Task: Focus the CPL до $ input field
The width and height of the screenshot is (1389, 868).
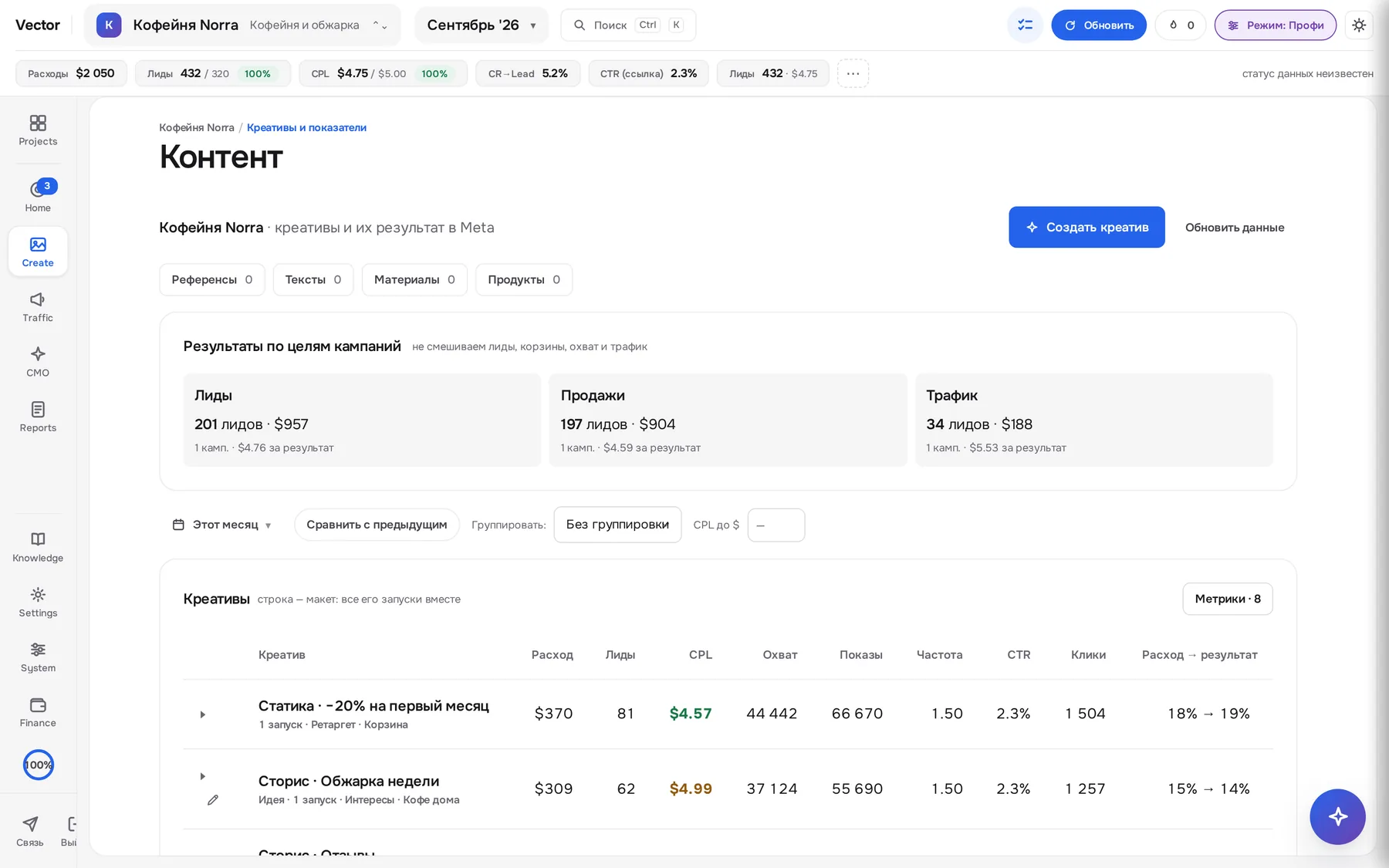Action: [x=776, y=525]
